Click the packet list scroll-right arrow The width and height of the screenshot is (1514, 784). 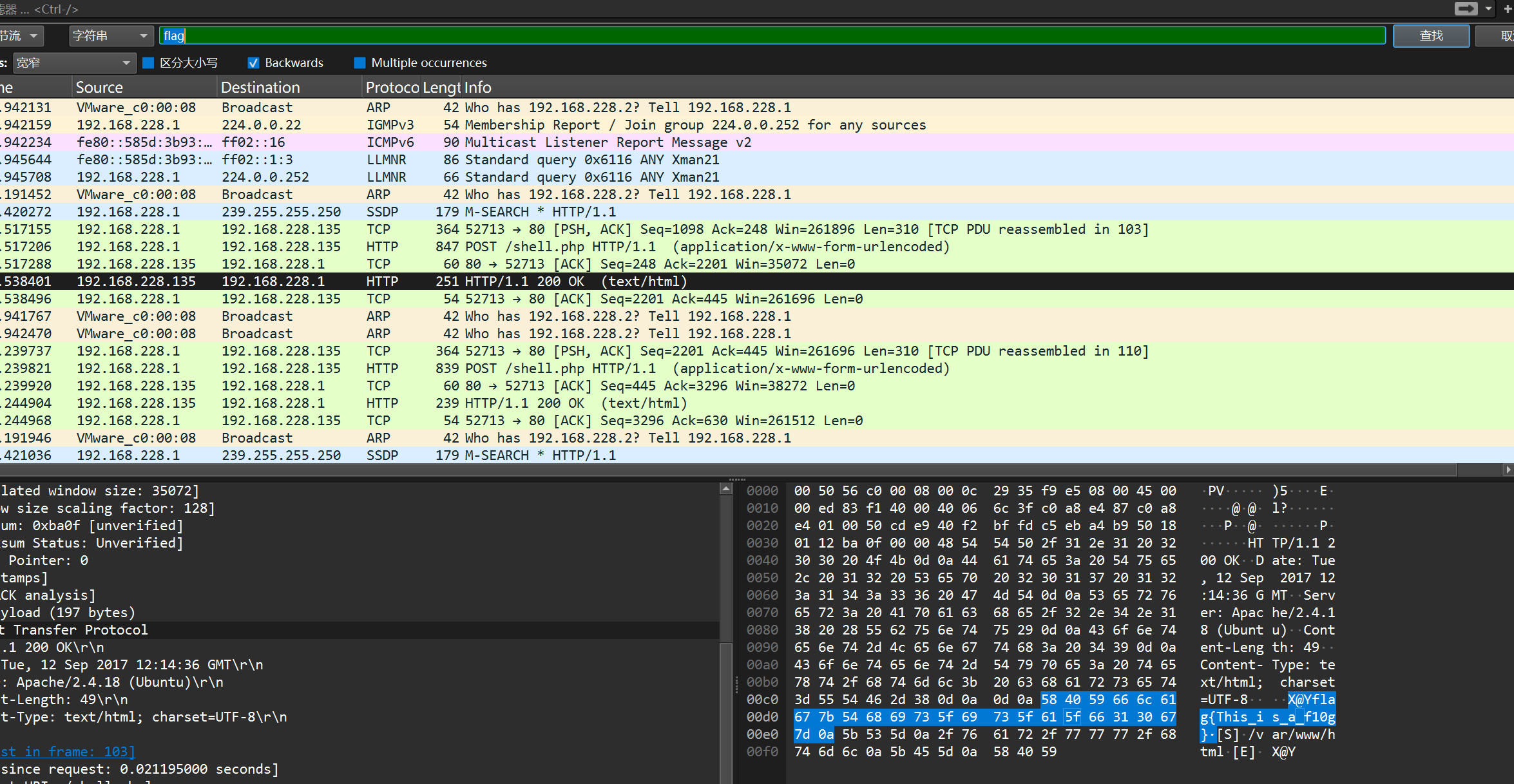click(x=1508, y=470)
